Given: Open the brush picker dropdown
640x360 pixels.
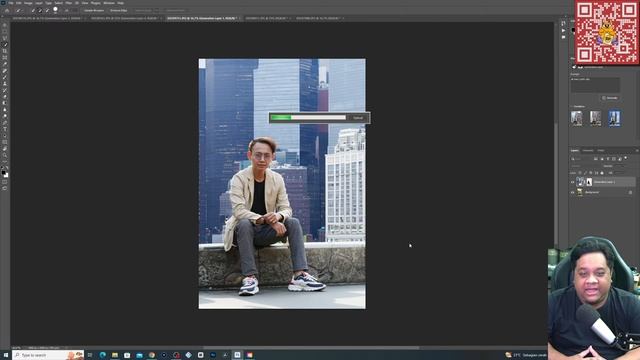Looking at the screenshot, I should point(55,10).
